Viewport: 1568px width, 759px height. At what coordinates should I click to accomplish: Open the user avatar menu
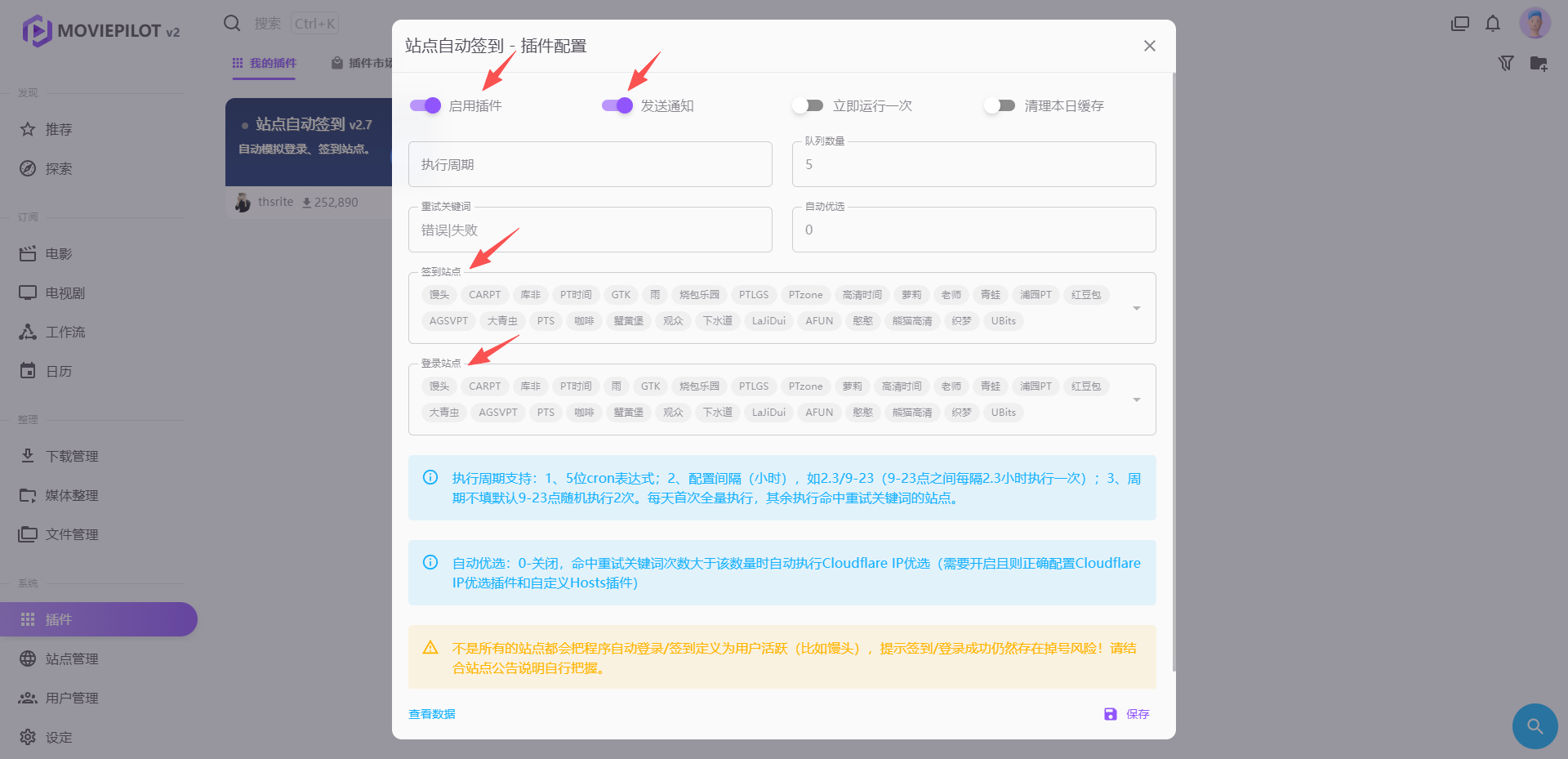click(1535, 23)
